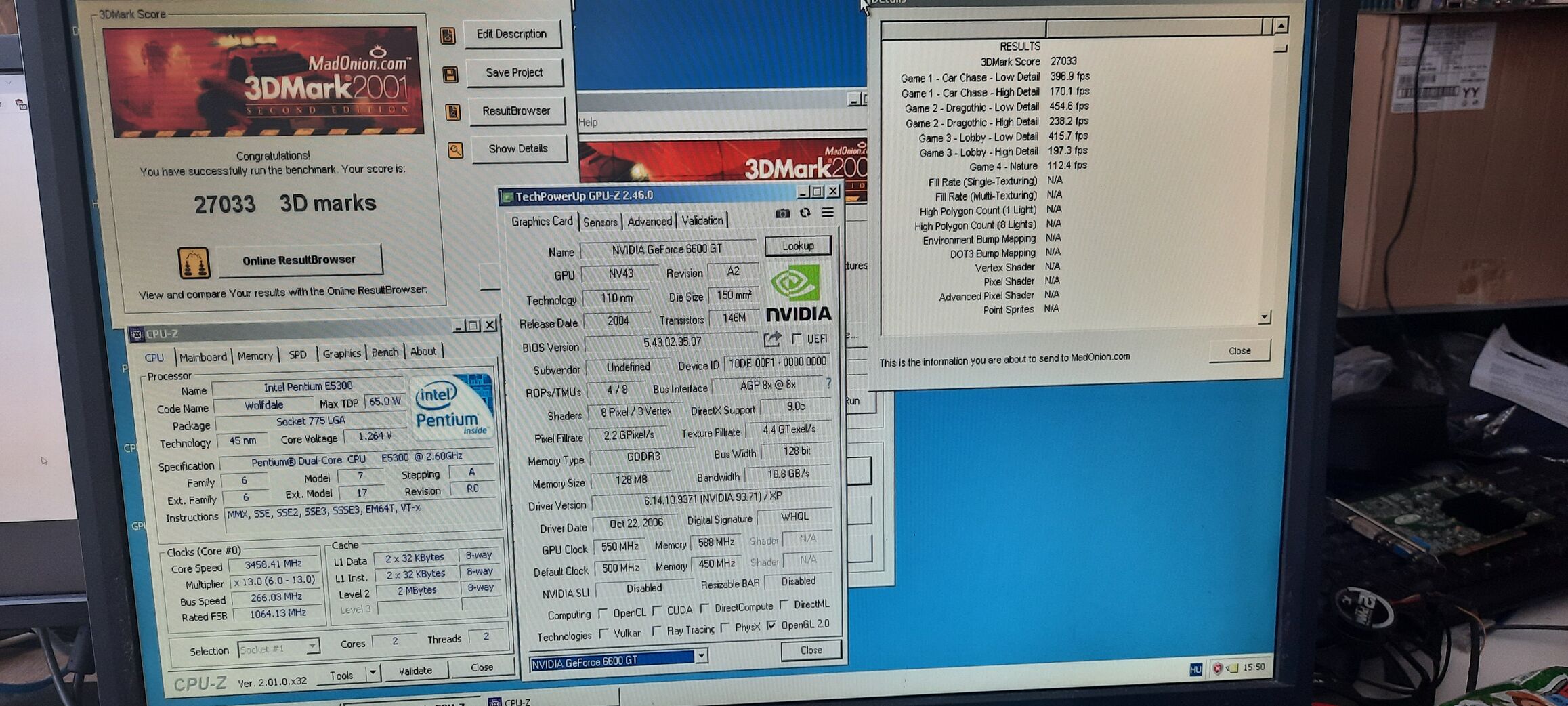Click the Lookup button in GPU-Z

tap(798, 246)
